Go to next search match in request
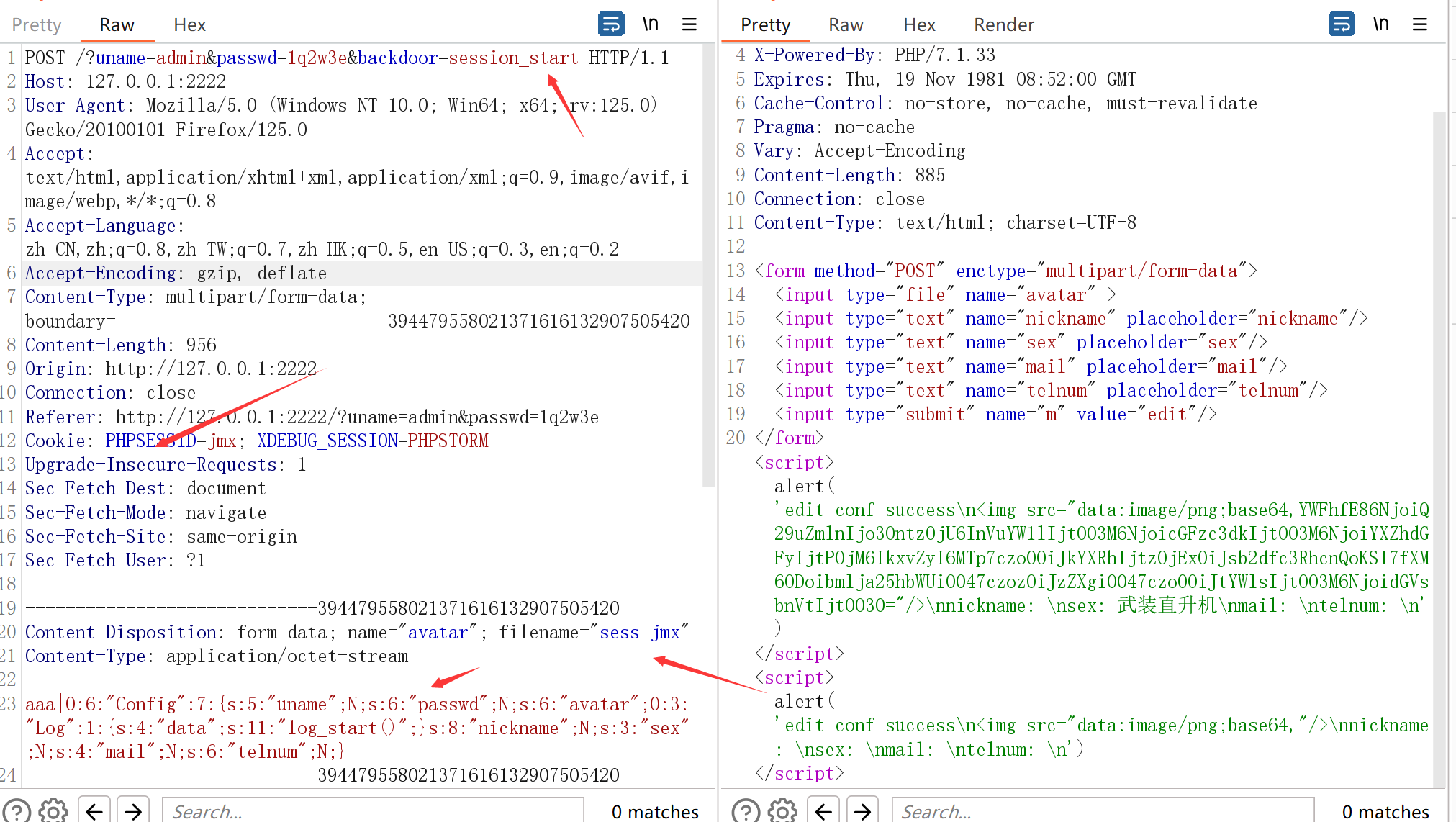The image size is (1456, 822). click(x=133, y=811)
